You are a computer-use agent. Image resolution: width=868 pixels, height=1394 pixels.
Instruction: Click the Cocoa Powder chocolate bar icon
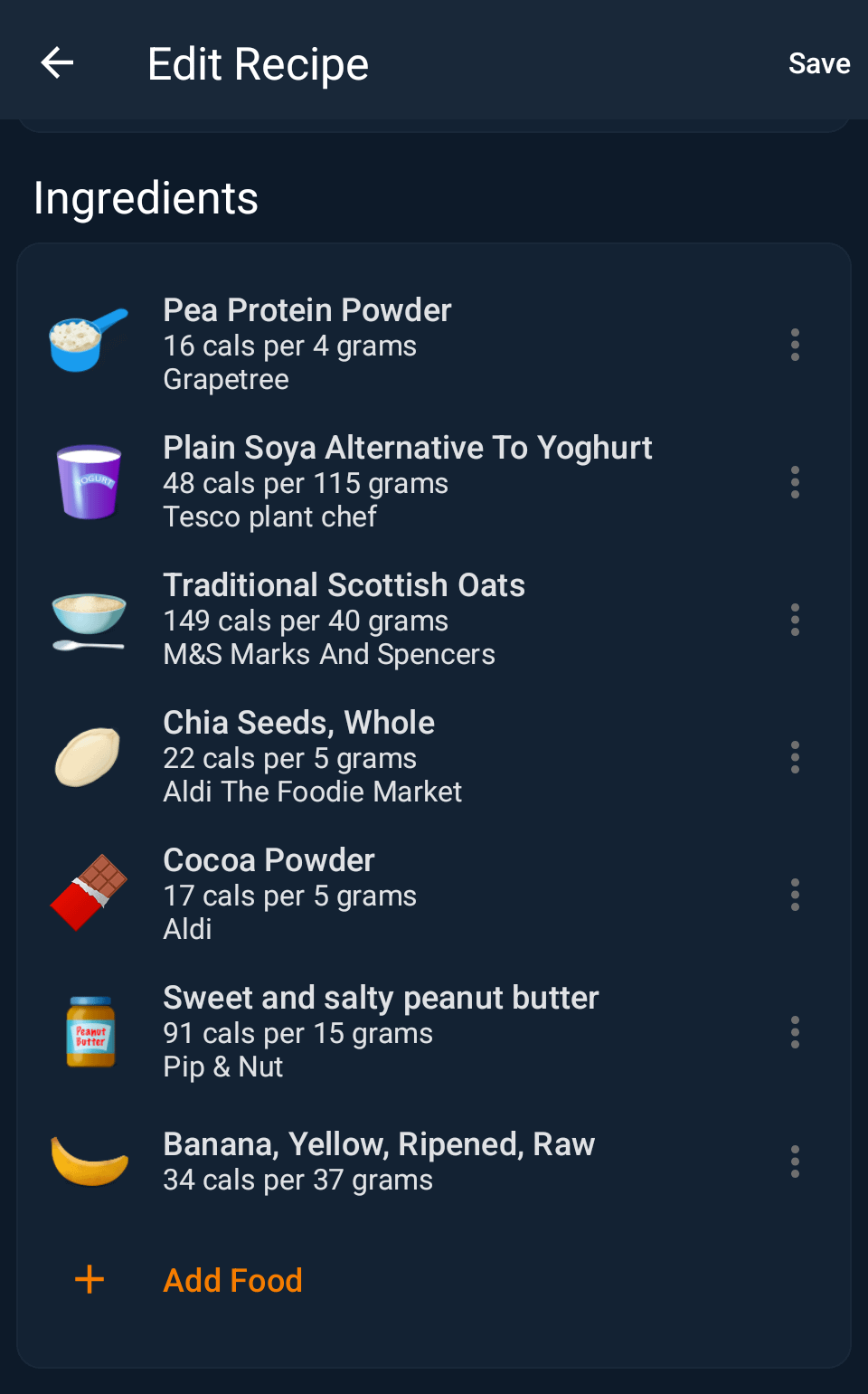click(89, 893)
